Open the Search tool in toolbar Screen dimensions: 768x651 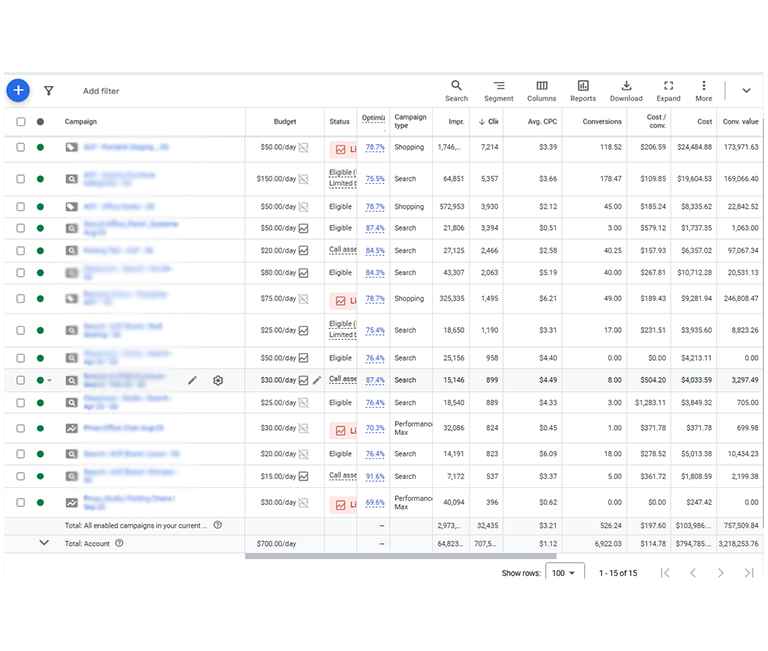[x=456, y=91]
